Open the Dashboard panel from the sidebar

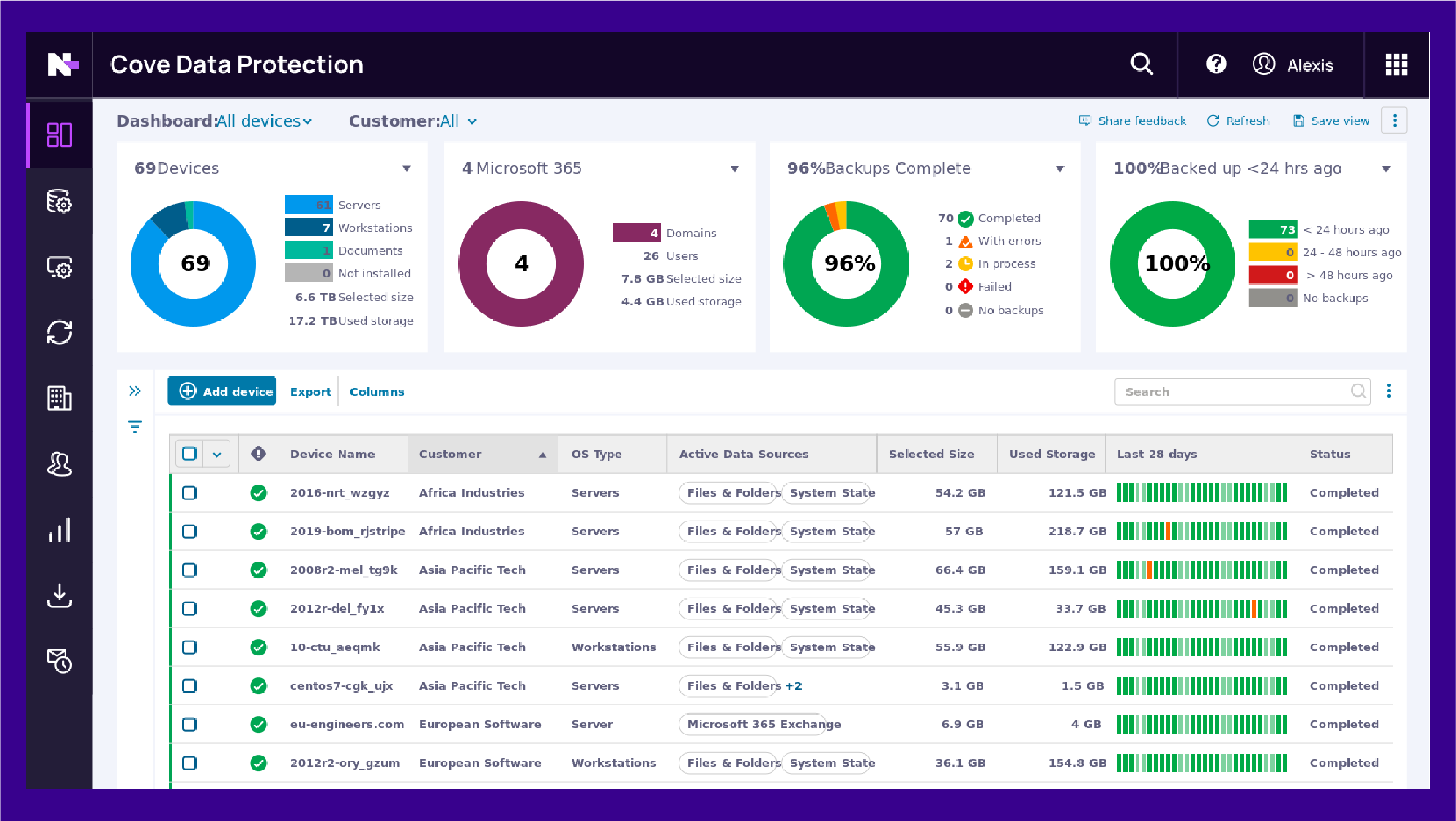[x=59, y=135]
